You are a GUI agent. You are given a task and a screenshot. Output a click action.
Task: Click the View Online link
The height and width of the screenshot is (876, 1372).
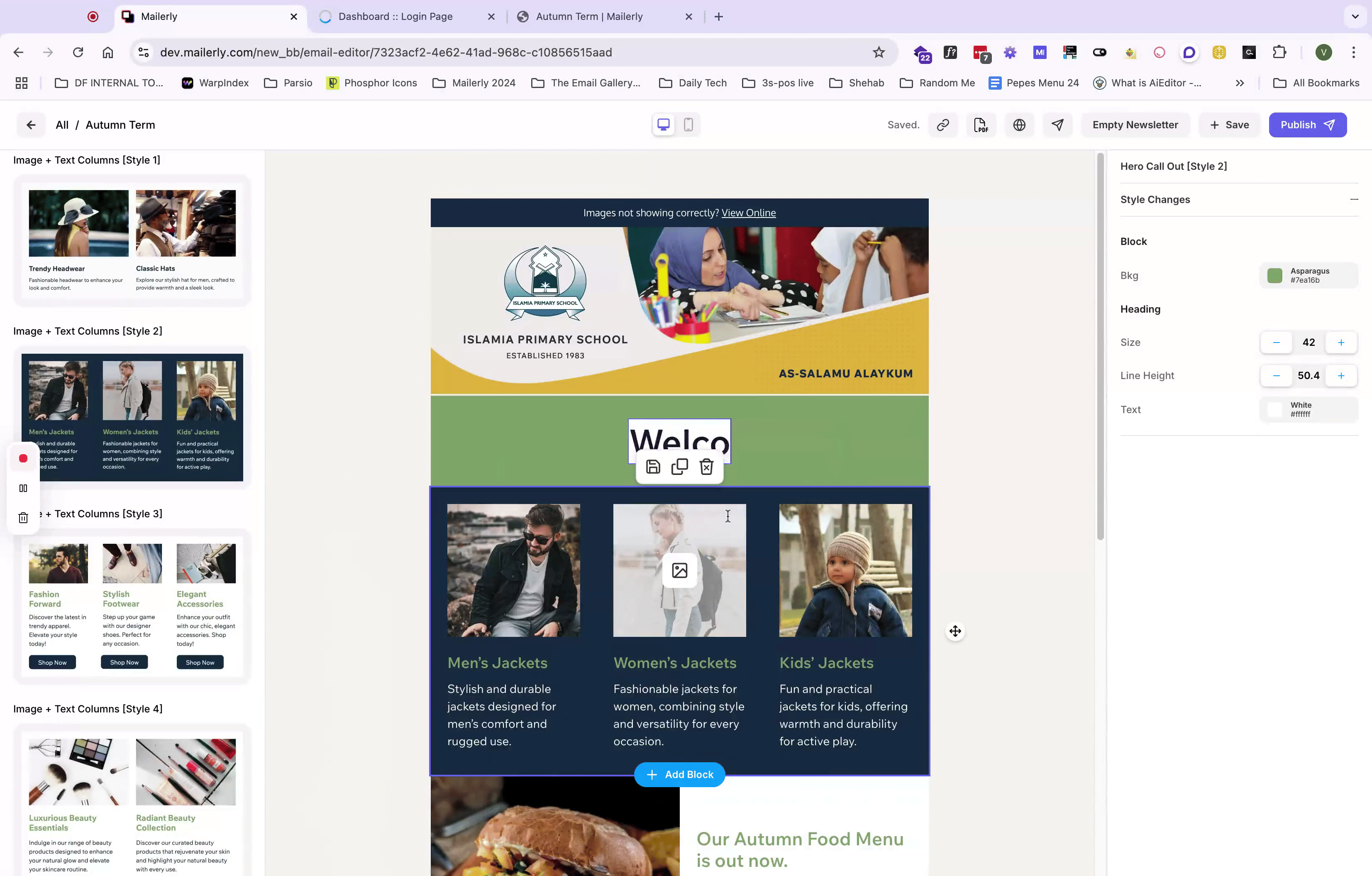tap(748, 213)
